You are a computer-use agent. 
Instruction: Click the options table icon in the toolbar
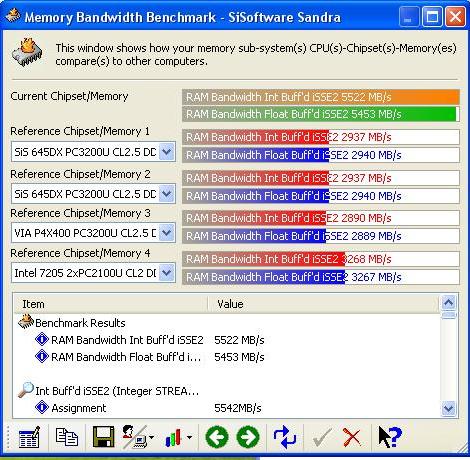29,437
